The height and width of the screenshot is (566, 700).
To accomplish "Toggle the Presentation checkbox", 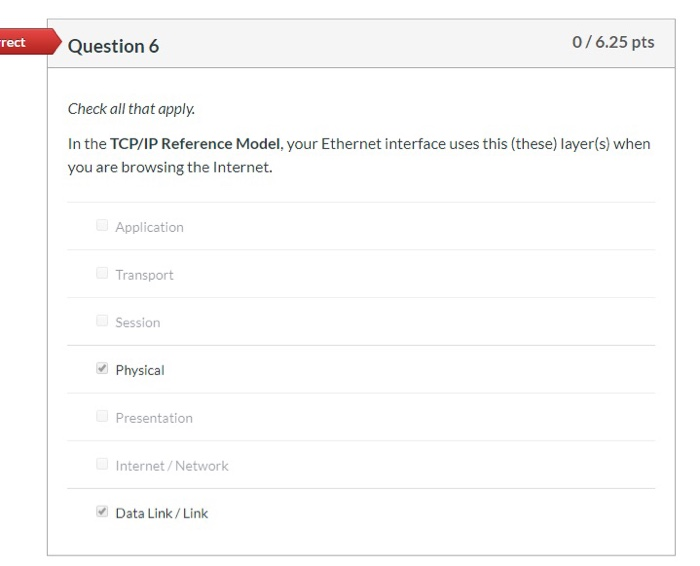I will tap(102, 417).
